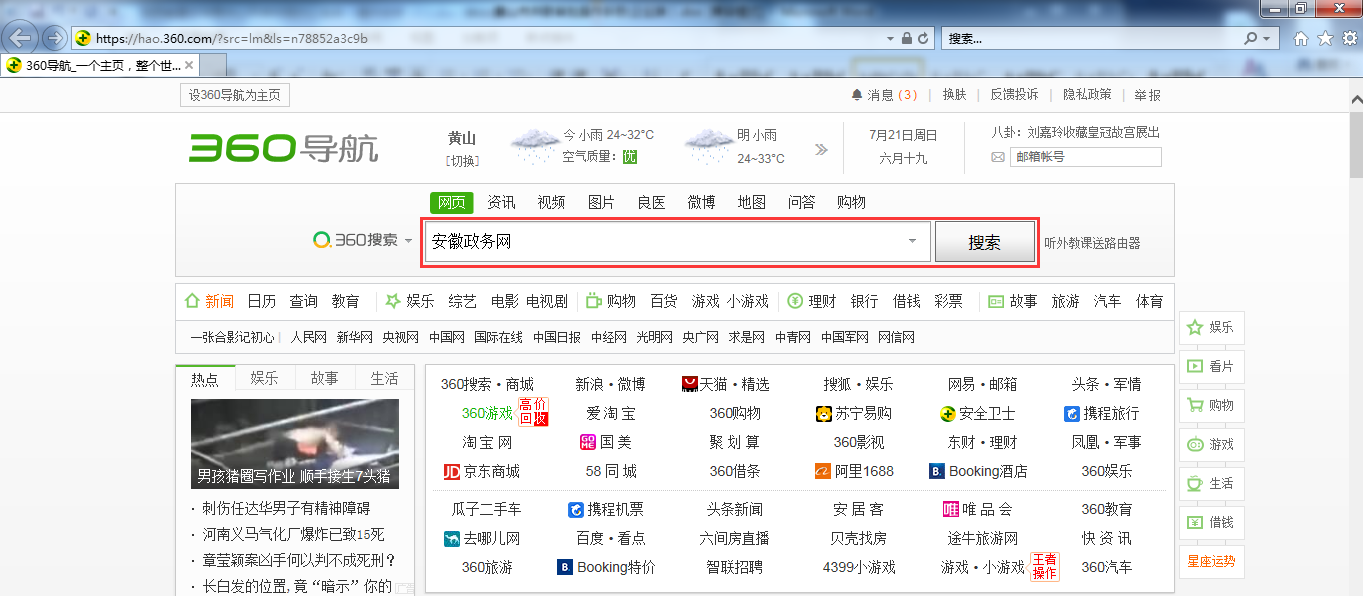Screen dimensions: 1363x596
Task: Click the 京东商城 JD icon
Action: point(452,471)
